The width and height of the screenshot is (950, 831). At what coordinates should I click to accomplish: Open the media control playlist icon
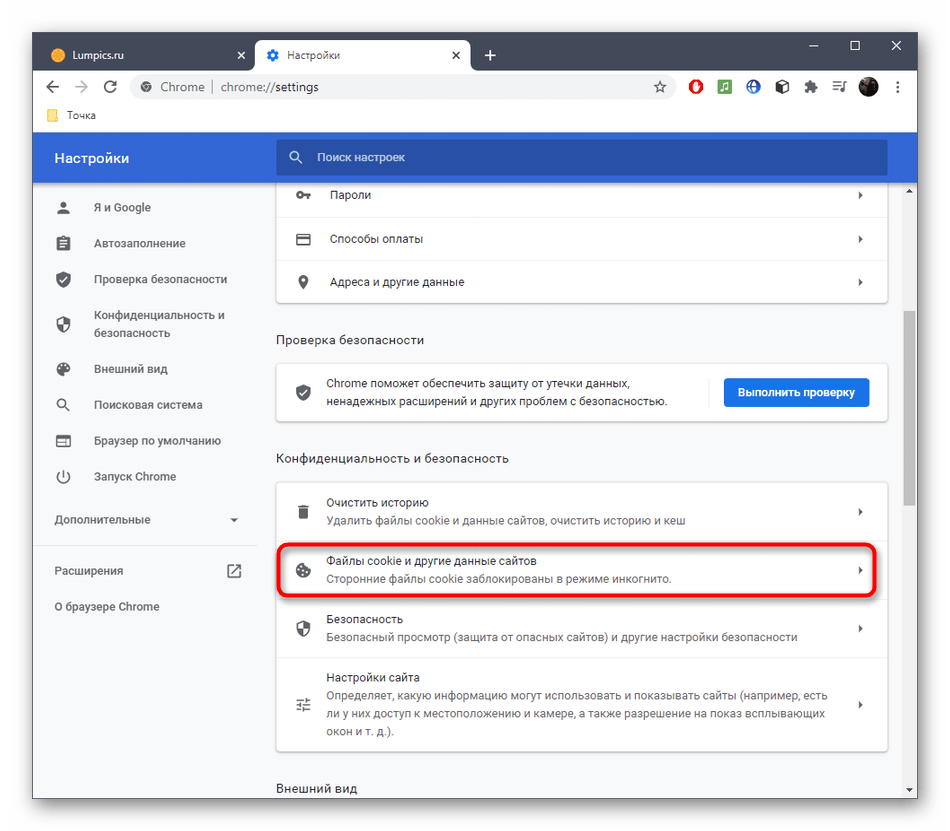(x=839, y=87)
